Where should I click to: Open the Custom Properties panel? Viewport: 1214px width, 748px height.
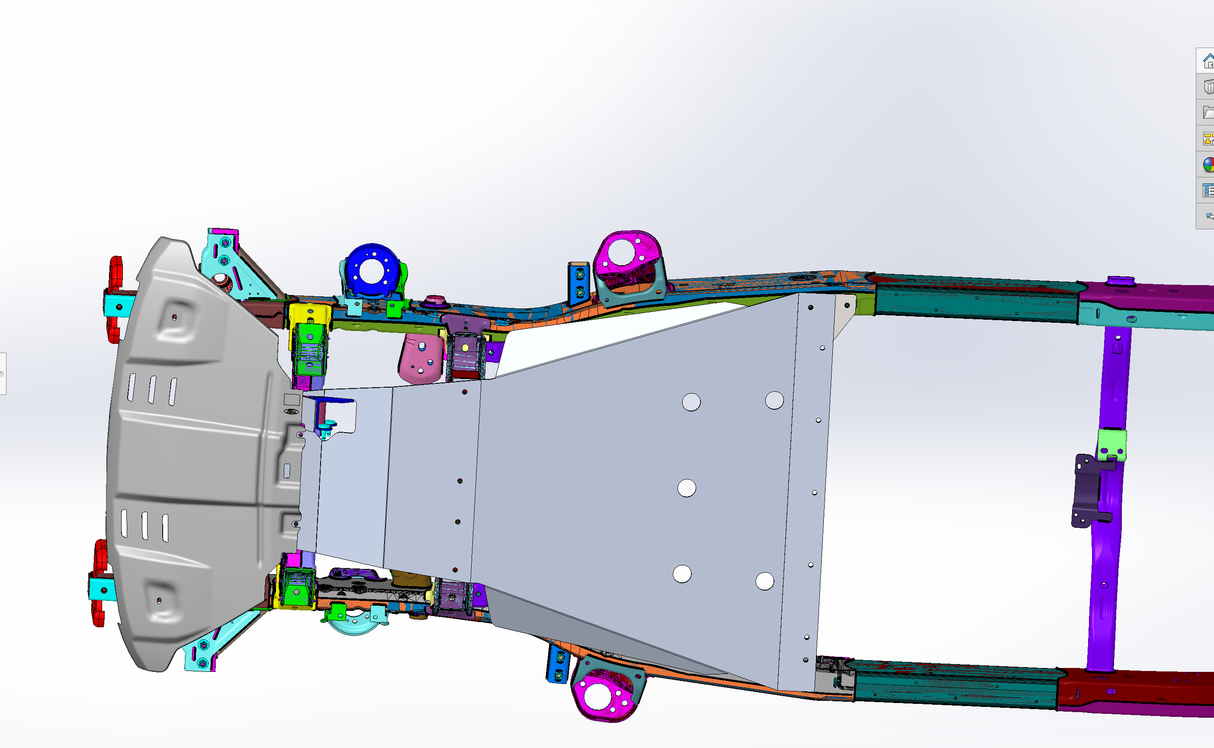1205,188
